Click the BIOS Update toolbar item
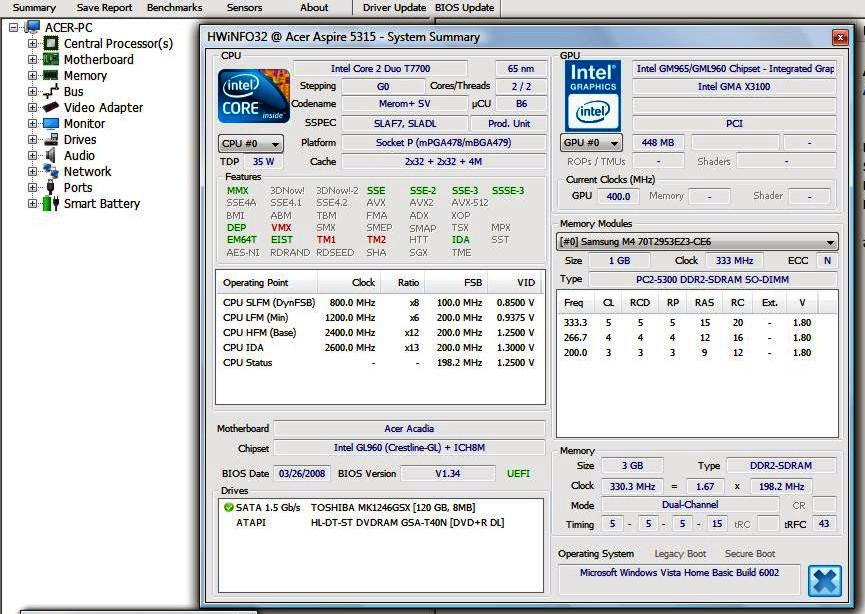This screenshot has width=865, height=614. tap(464, 8)
